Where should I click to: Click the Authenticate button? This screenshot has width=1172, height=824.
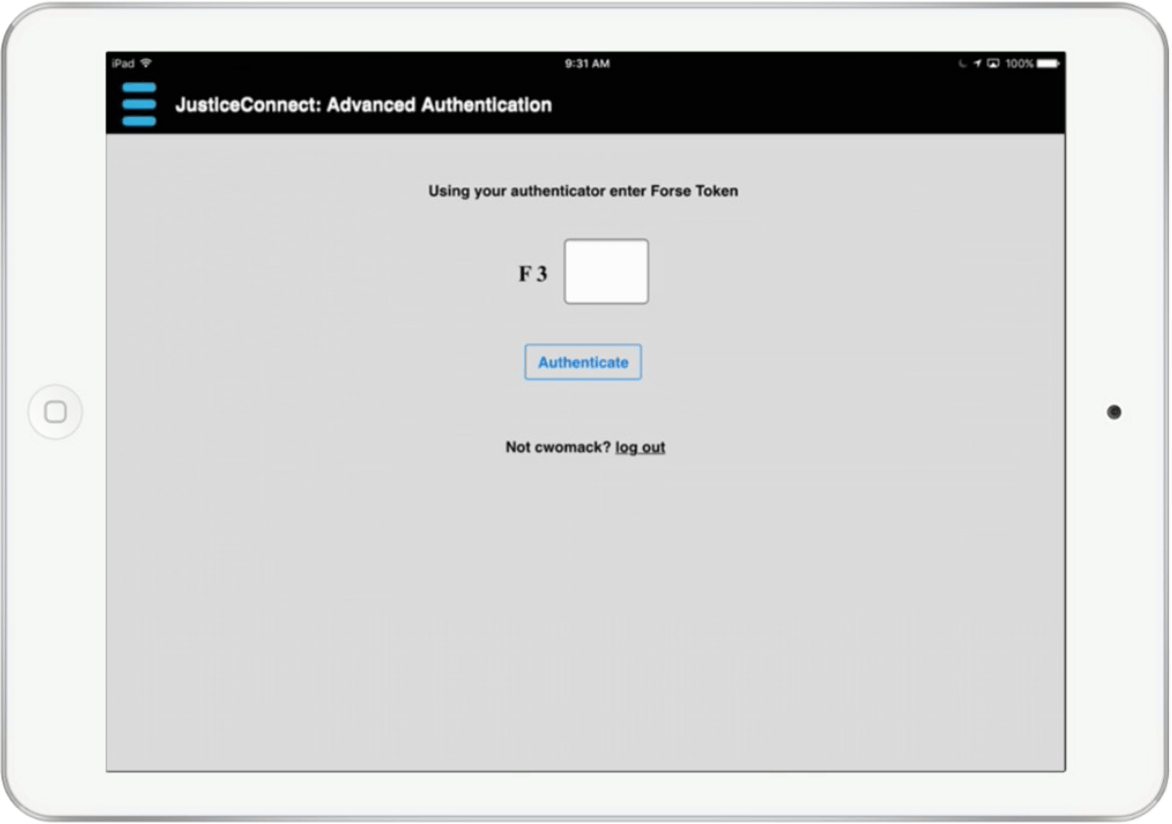[x=583, y=362]
